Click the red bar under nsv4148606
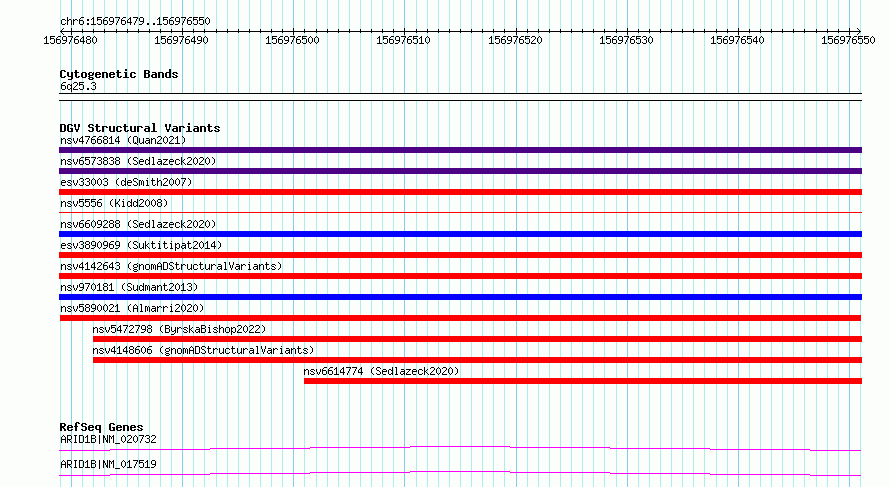 point(477,360)
